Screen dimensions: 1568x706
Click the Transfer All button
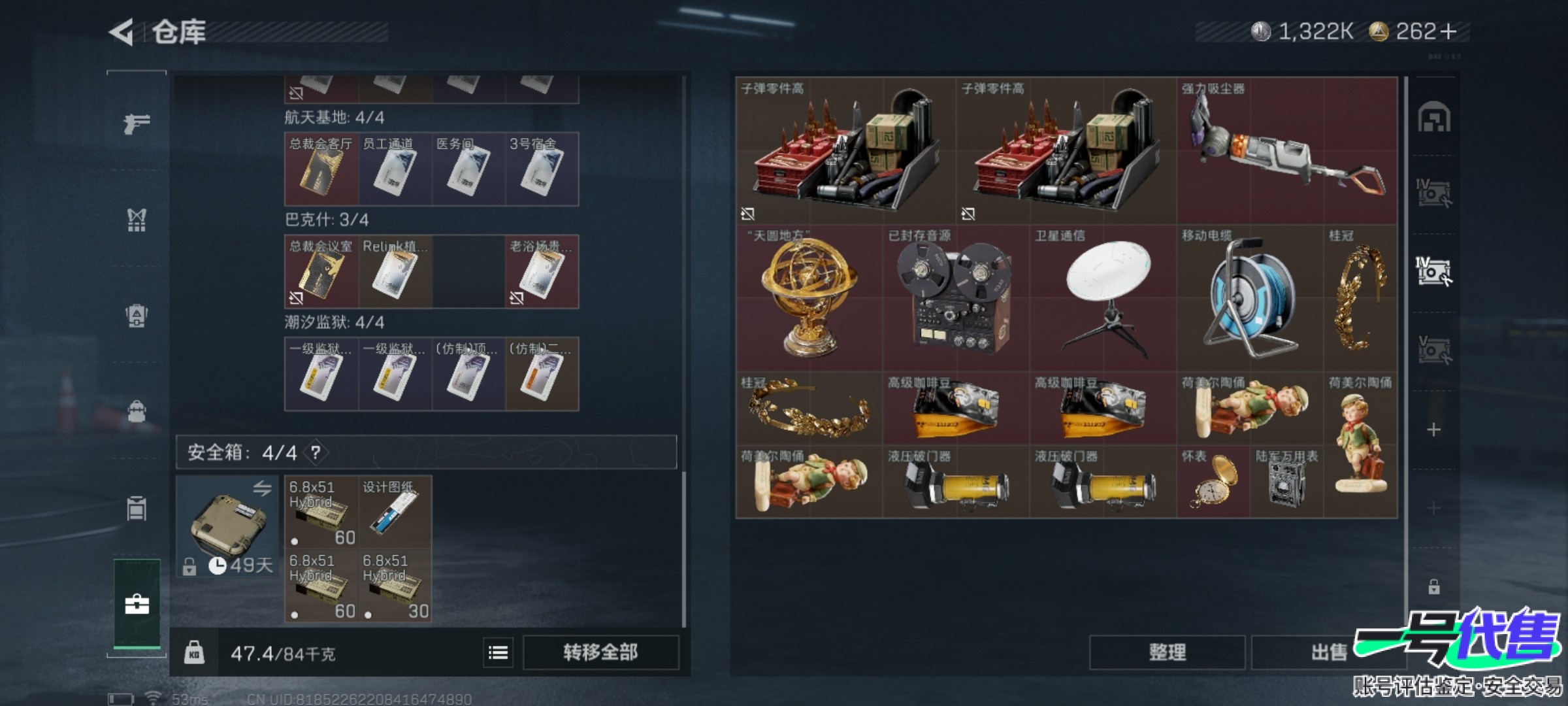pos(600,652)
